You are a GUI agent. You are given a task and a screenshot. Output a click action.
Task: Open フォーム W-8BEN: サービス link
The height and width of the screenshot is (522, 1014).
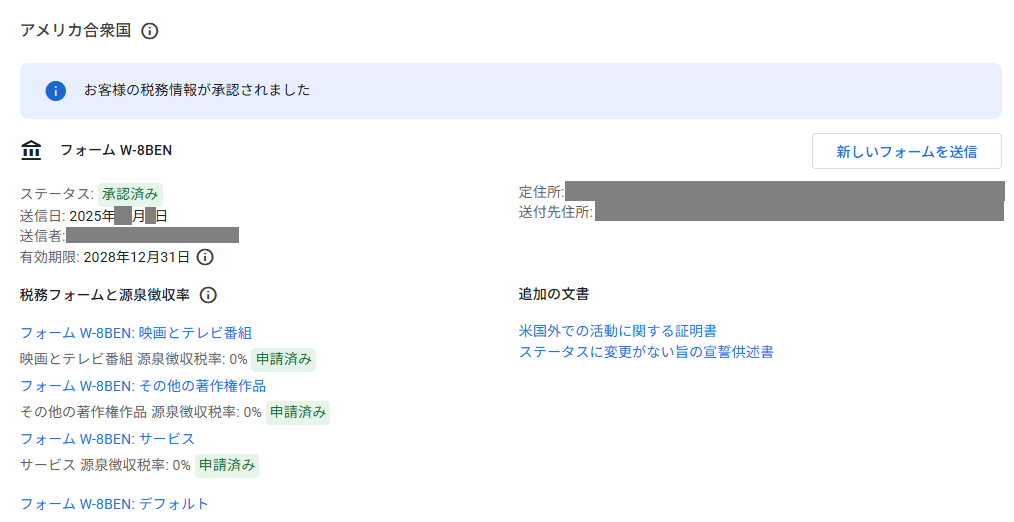point(107,438)
